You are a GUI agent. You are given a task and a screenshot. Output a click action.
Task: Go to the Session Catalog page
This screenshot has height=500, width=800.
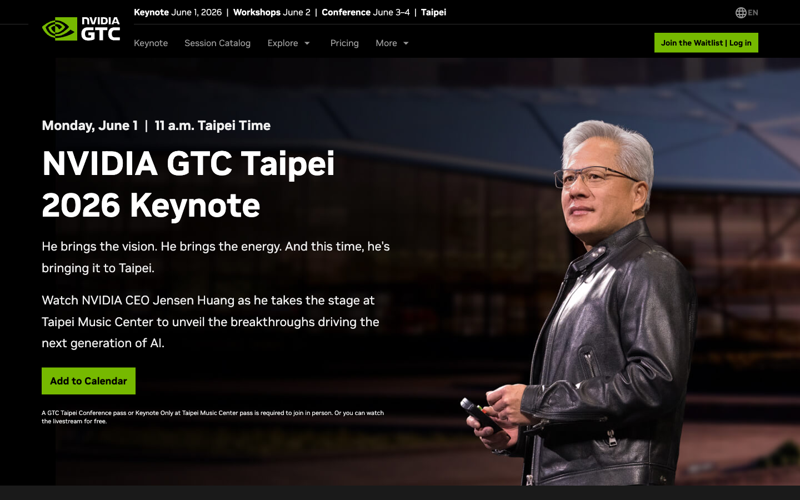click(x=217, y=43)
